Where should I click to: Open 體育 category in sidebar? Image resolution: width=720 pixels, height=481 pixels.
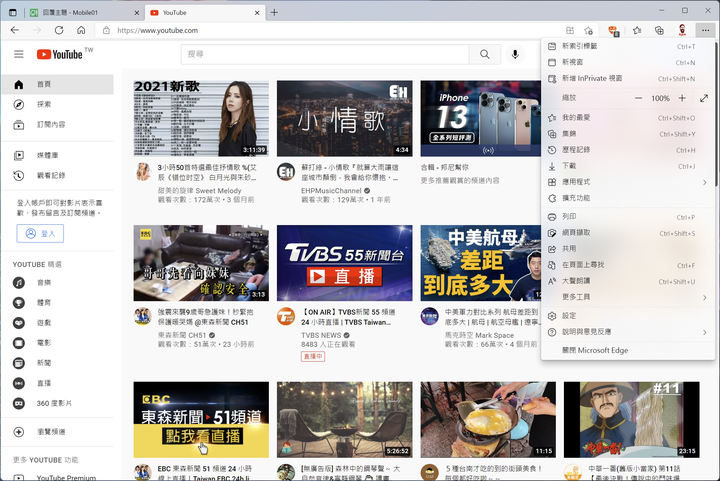coord(57,303)
